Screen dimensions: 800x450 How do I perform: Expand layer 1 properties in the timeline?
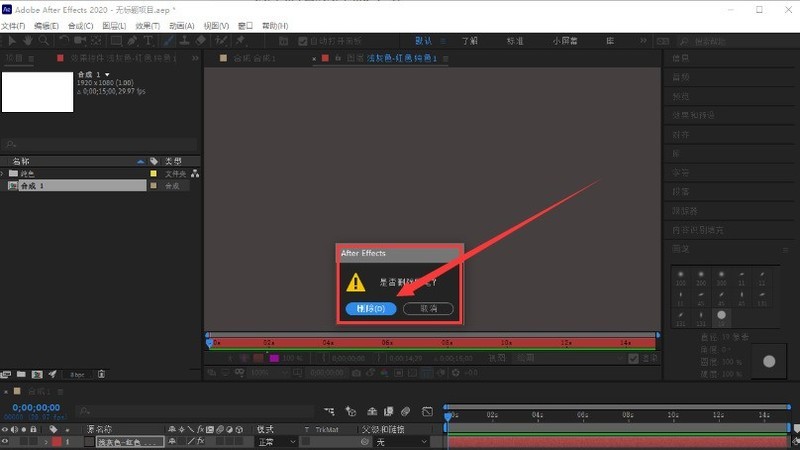44,441
